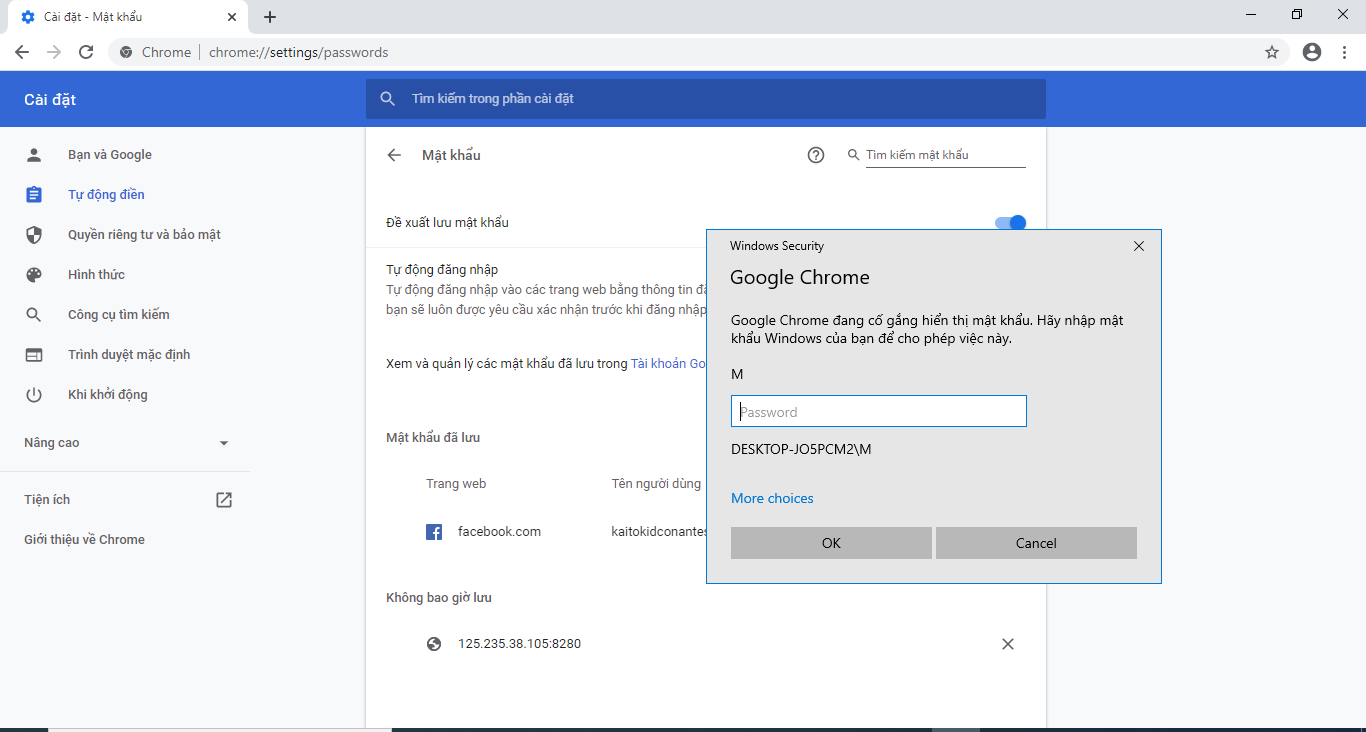This screenshot has width=1366, height=732.
Task: Click the settings search bar
Action: click(x=705, y=99)
